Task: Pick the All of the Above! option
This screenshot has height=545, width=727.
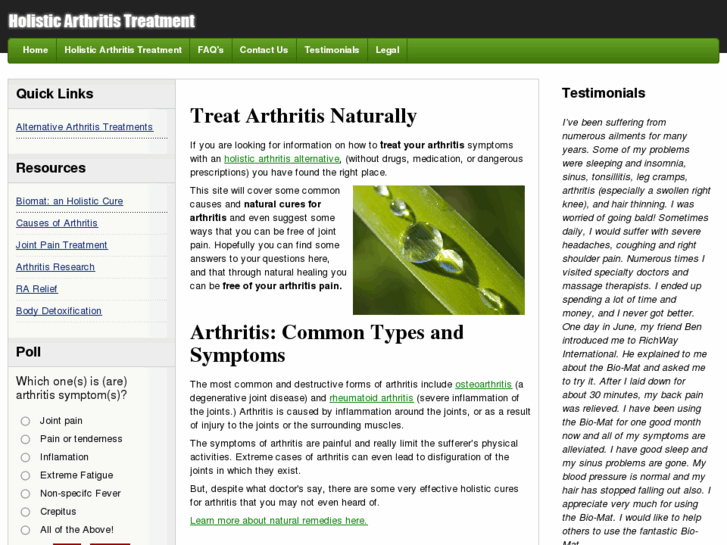Action: coord(25,530)
